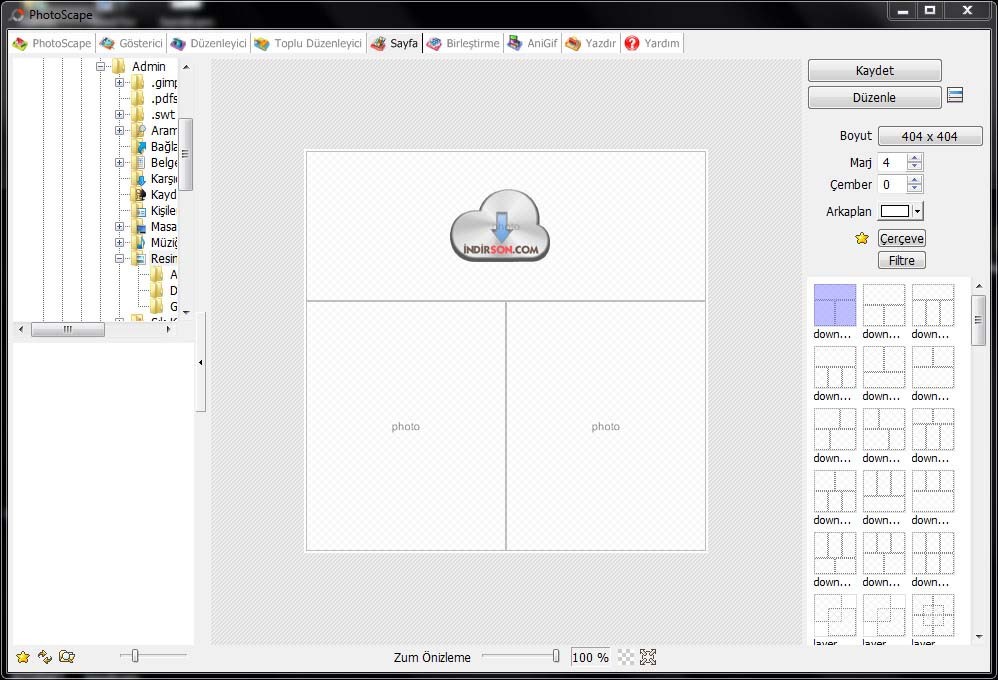Click the folder tree horizontal scrollbar thumb
The height and width of the screenshot is (680, 998).
coord(67,329)
